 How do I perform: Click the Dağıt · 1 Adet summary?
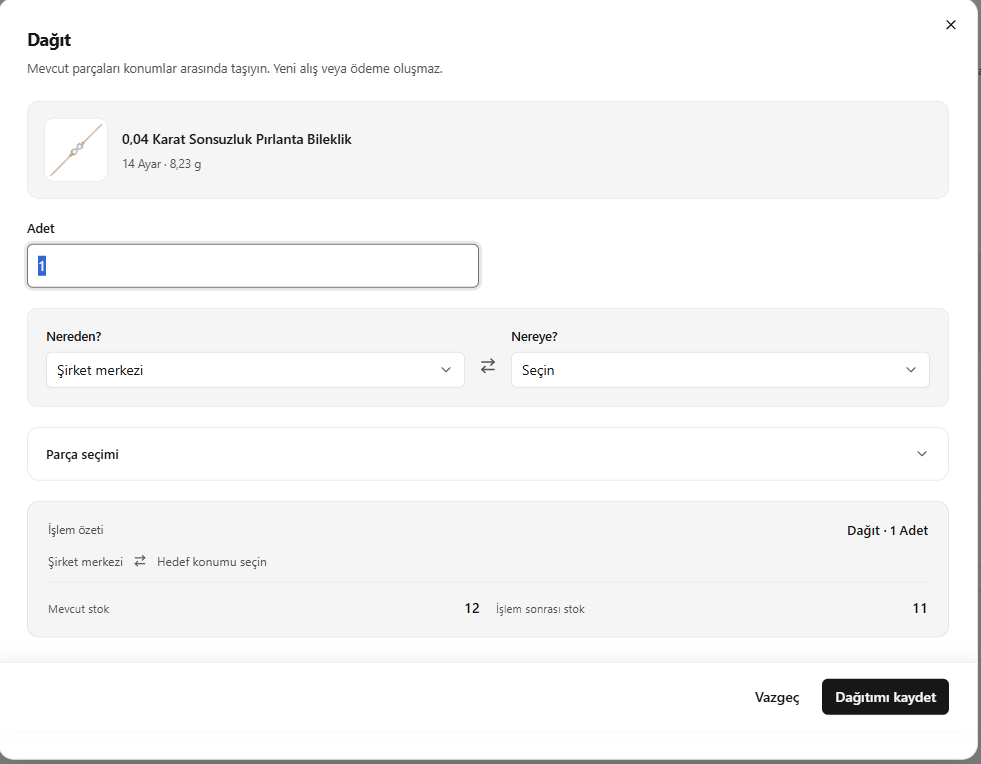click(x=887, y=531)
